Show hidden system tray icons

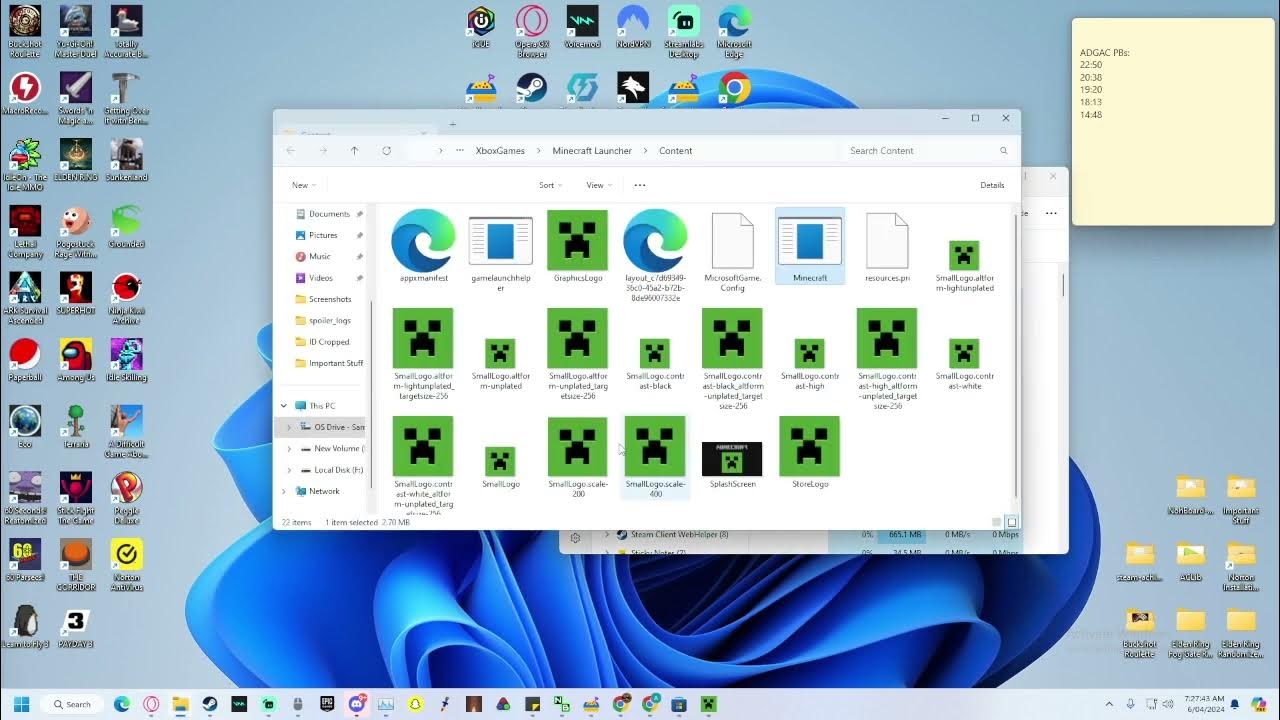coord(1109,704)
